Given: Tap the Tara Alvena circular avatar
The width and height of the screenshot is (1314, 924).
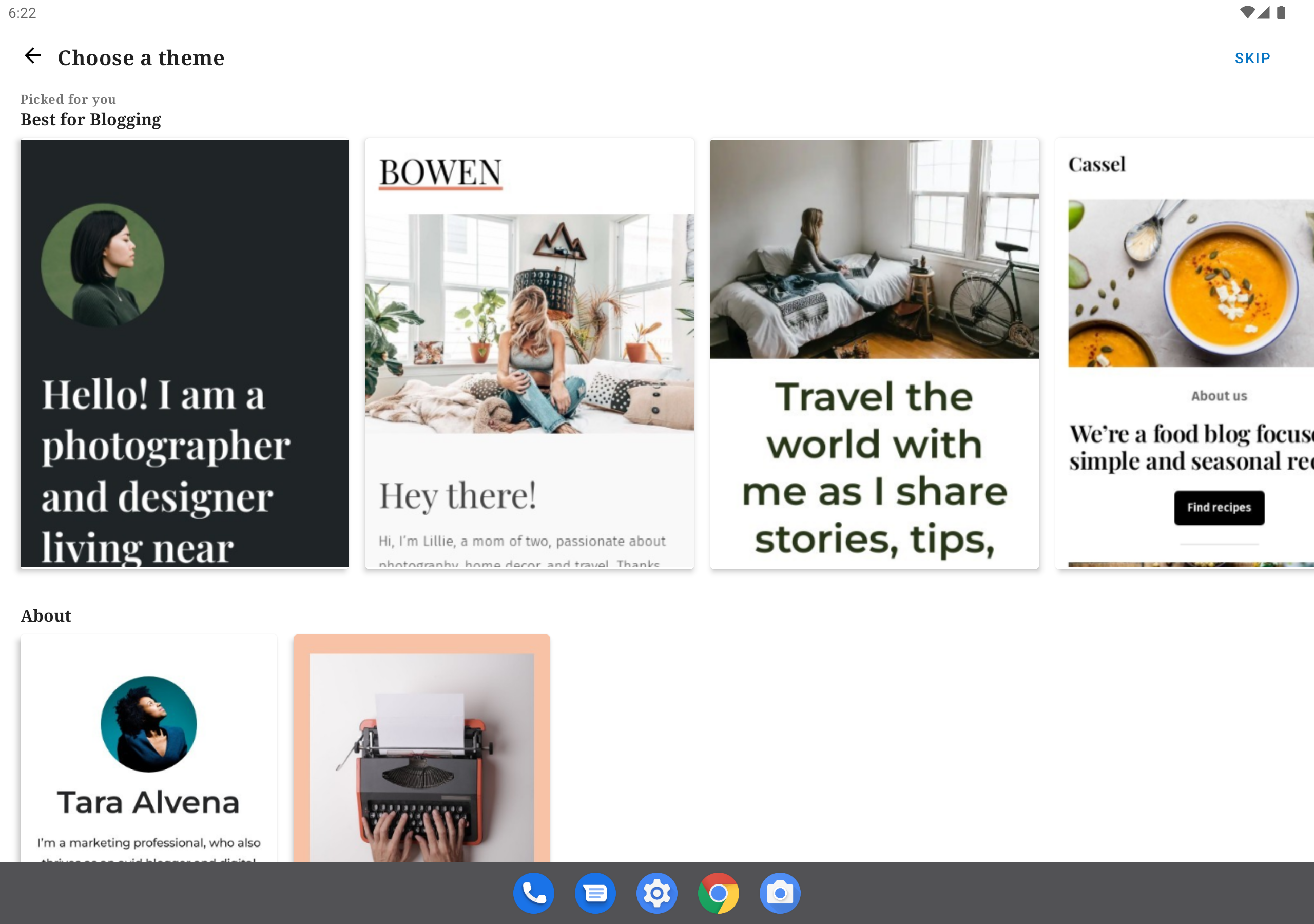Looking at the screenshot, I should pos(149,724).
